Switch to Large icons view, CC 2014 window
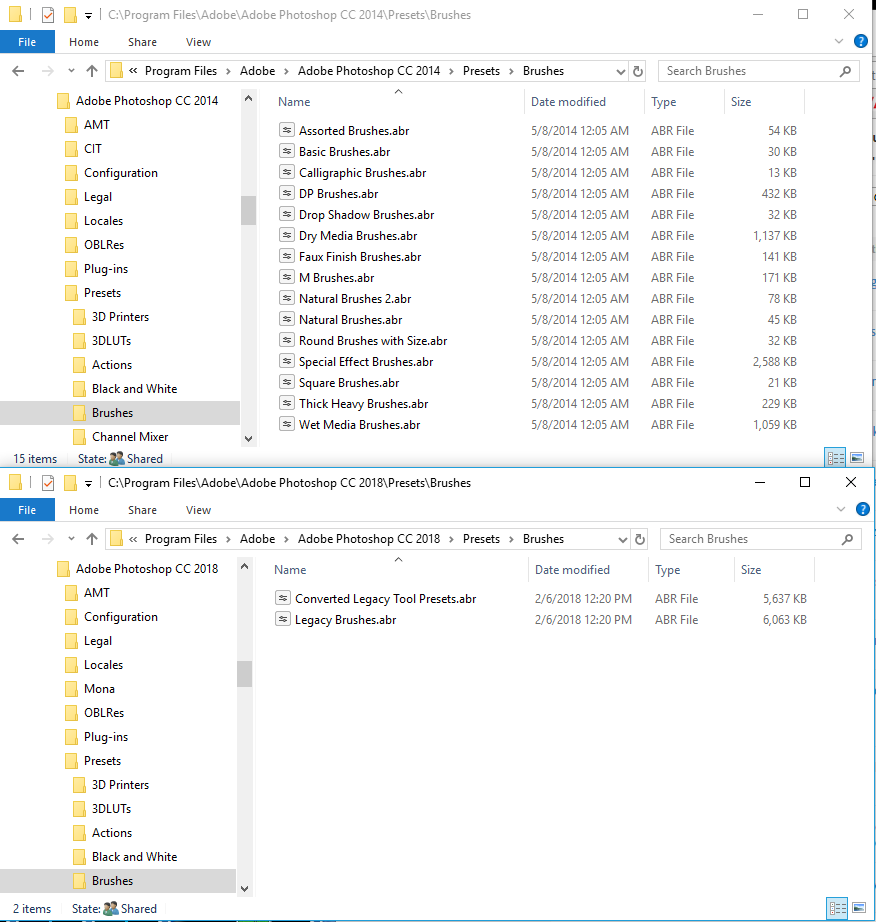This screenshot has height=922, width=876. [857, 457]
